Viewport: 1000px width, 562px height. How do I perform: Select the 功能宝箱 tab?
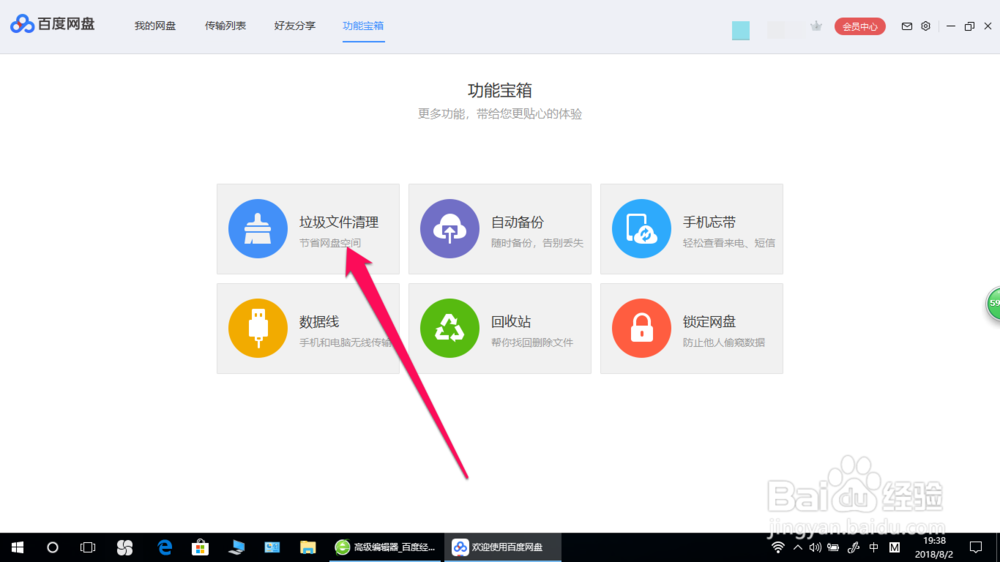click(363, 26)
